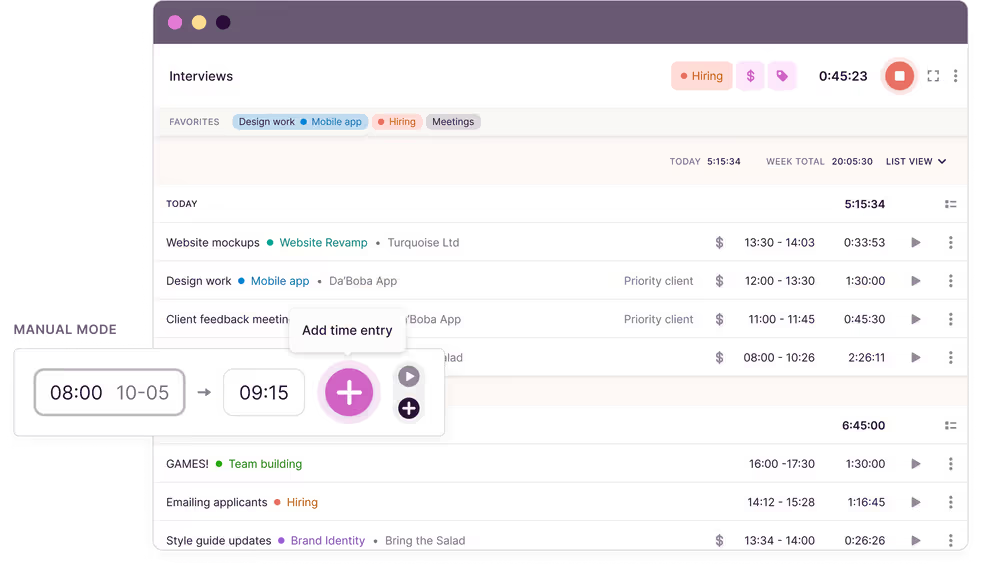Open tags selector icon in timer bar
This screenshot has width=984, height=570.
782,76
